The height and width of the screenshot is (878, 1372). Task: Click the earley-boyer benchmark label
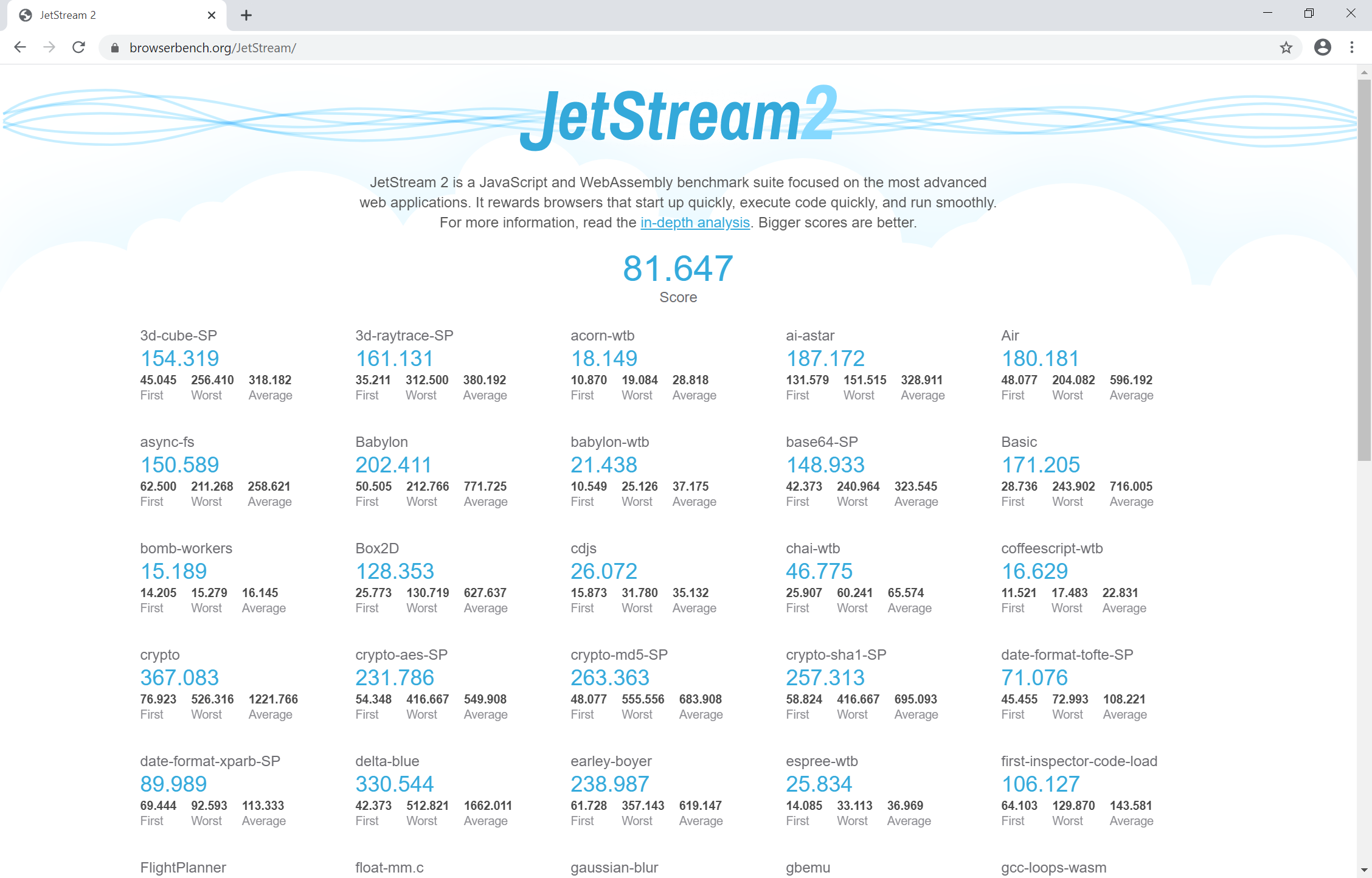click(611, 761)
